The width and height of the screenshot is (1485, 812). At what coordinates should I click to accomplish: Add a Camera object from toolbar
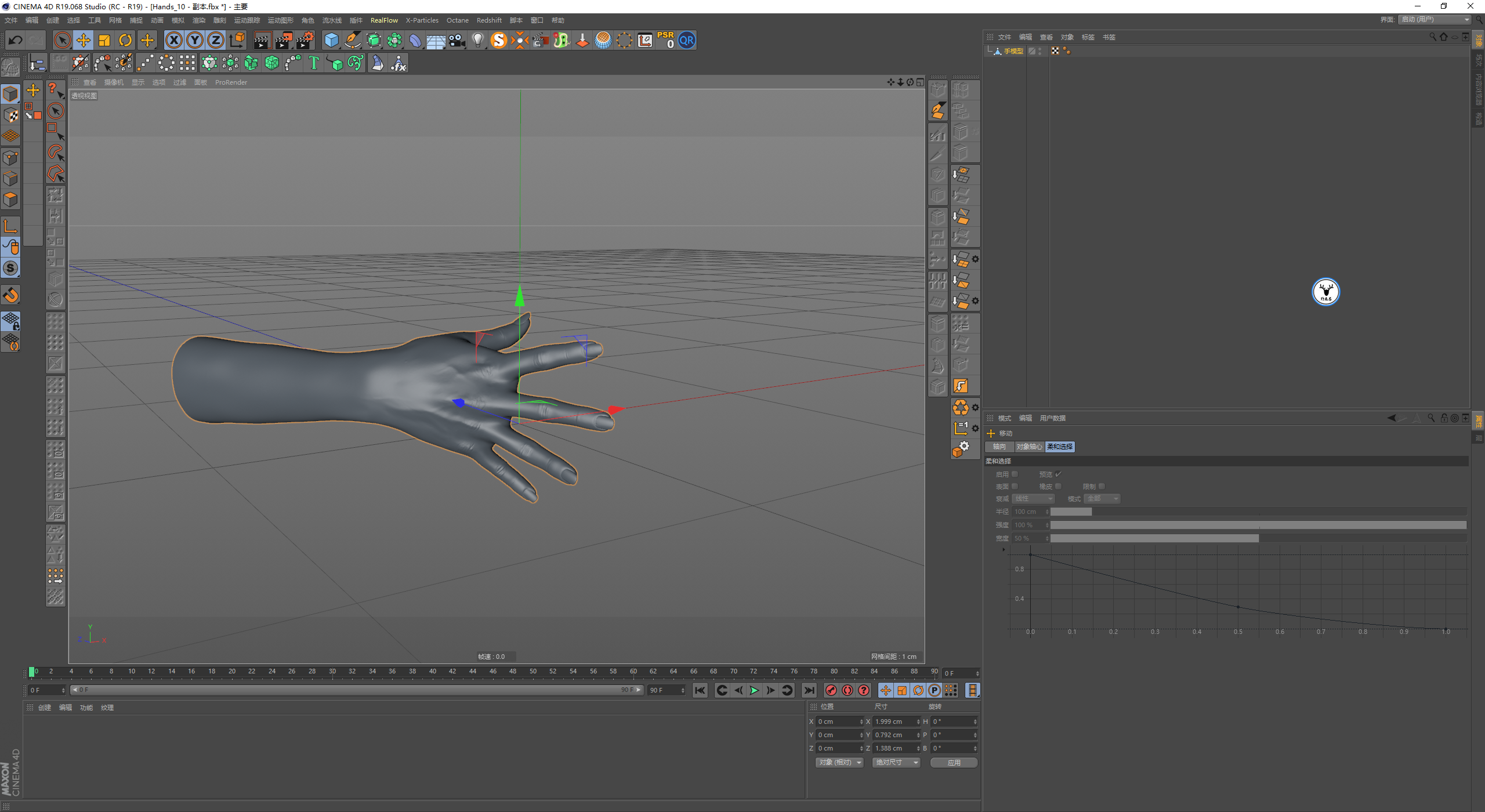457,40
